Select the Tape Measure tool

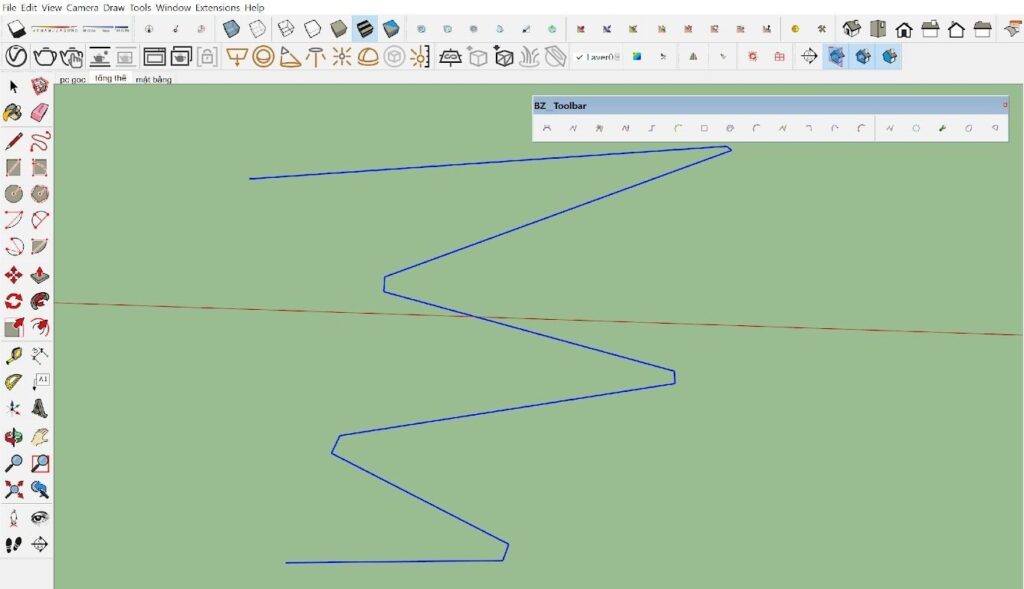[12, 355]
